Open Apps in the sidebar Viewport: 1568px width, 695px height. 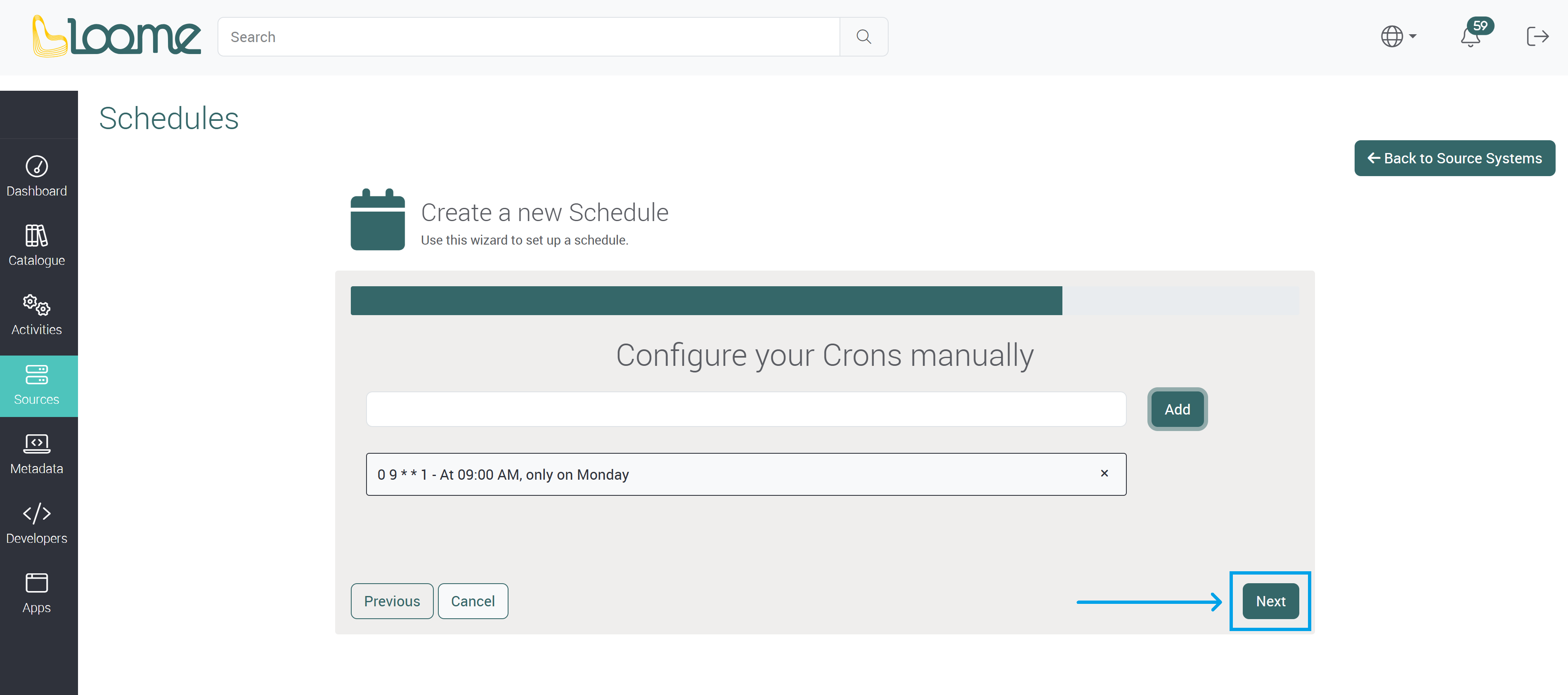[x=37, y=593]
